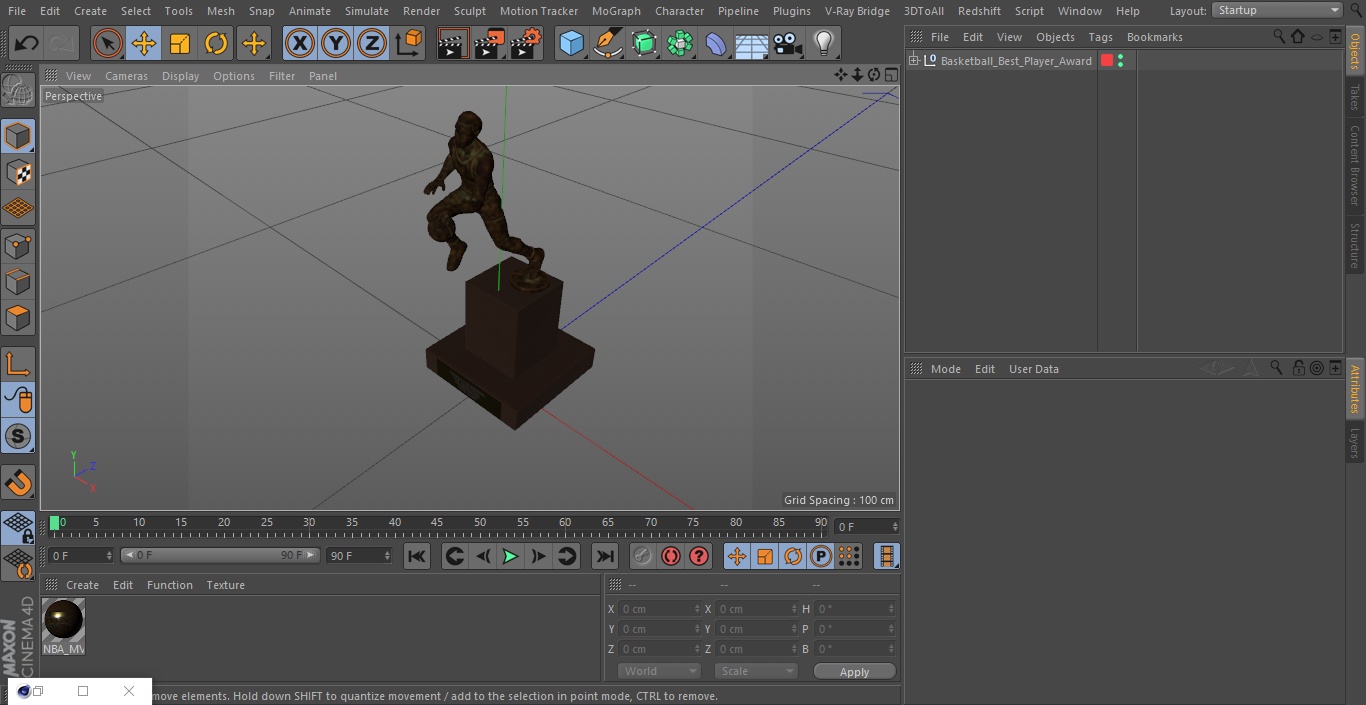This screenshot has height=705, width=1366.
Task: Click the Record Active Objects button
Action: pos(643,556)
